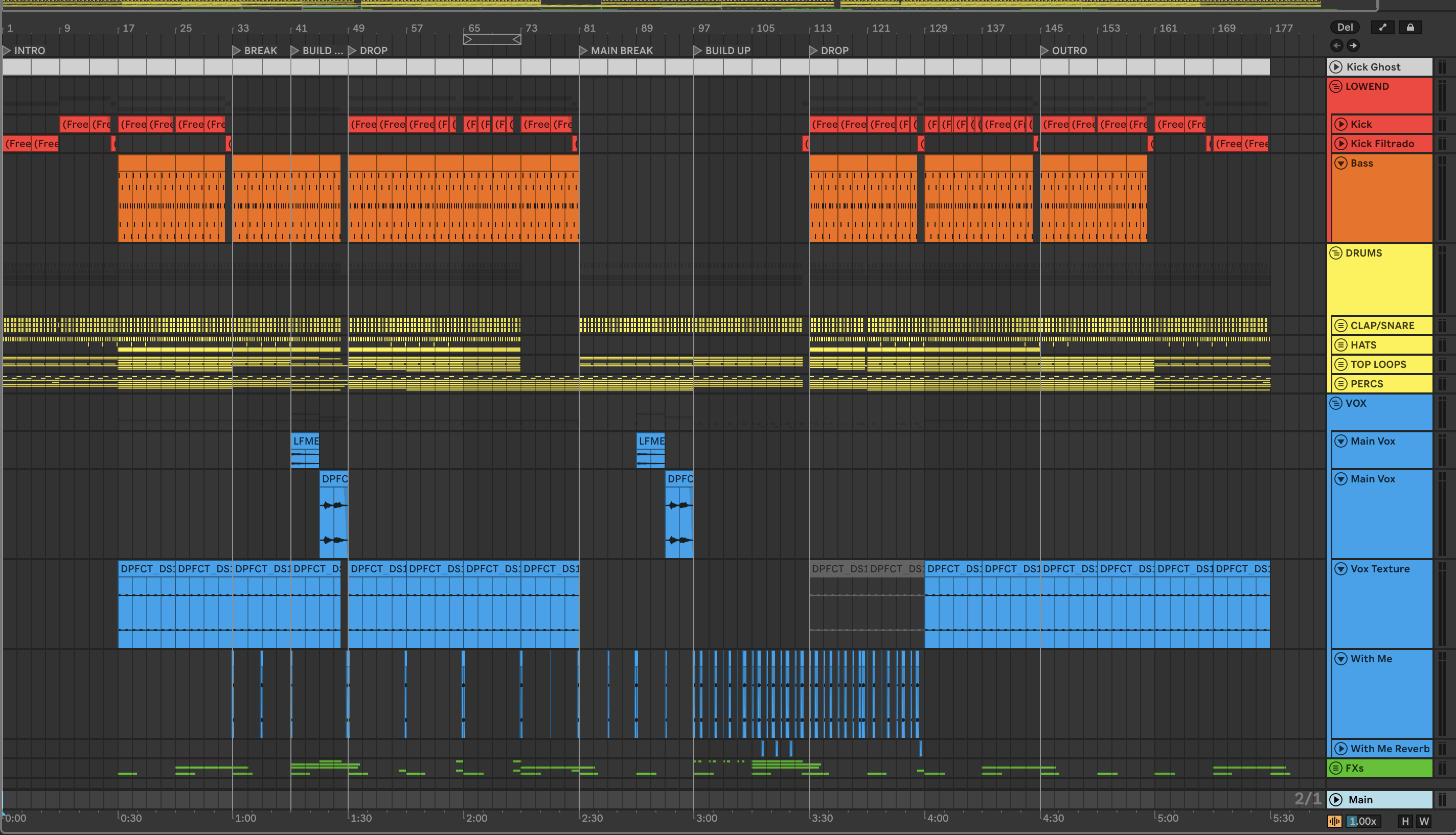The height and width of the screenshot is (835, 1456).
Task: Toggle the H height optimize button
Action: coord(1405,821)
